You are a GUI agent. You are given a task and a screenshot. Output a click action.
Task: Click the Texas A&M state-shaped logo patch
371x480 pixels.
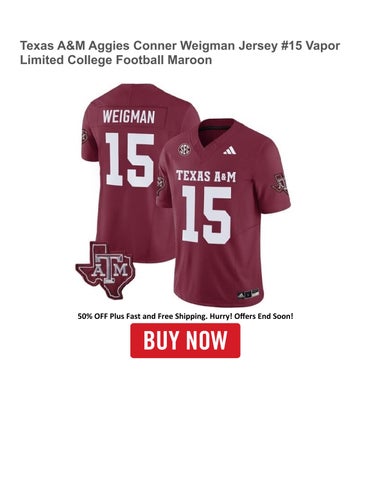click(x=105, y=270)
